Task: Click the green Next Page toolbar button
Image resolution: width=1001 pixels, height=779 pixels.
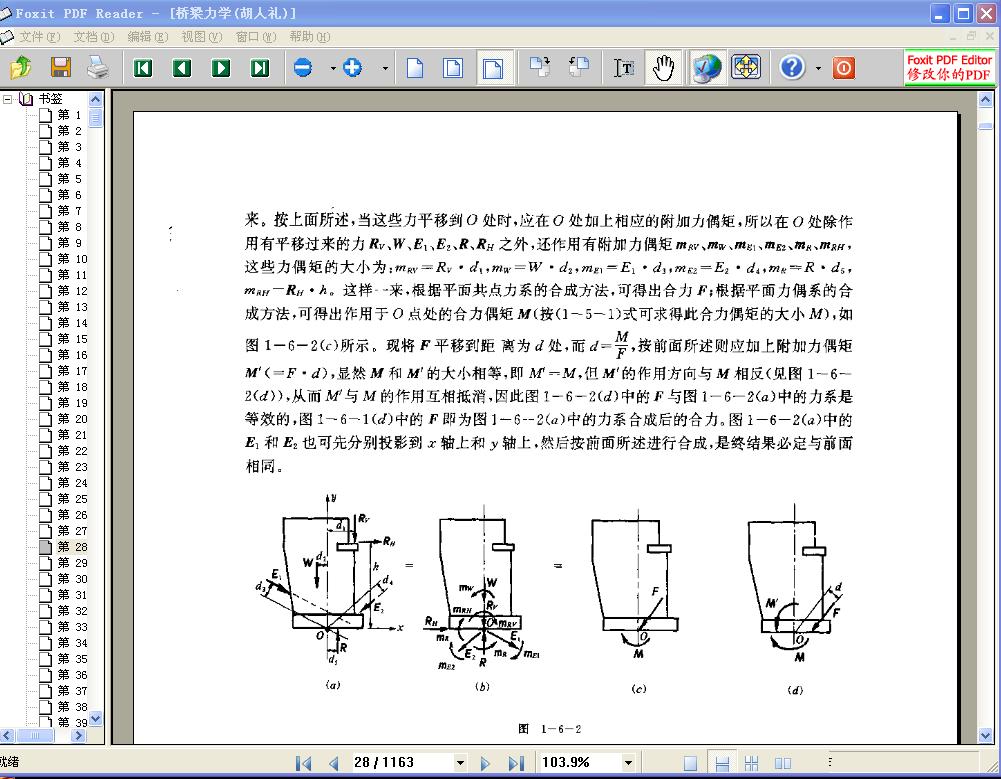Action: click(221, 68)
